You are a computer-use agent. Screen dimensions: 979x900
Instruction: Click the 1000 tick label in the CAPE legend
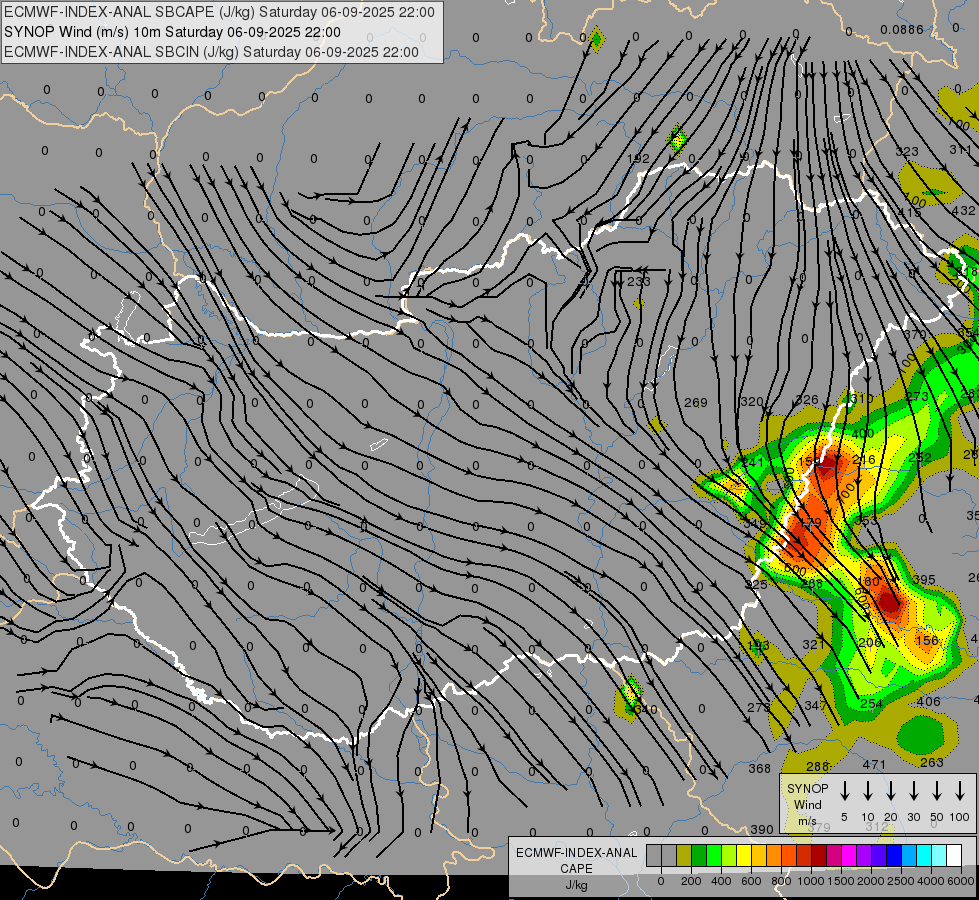[811, 881]
